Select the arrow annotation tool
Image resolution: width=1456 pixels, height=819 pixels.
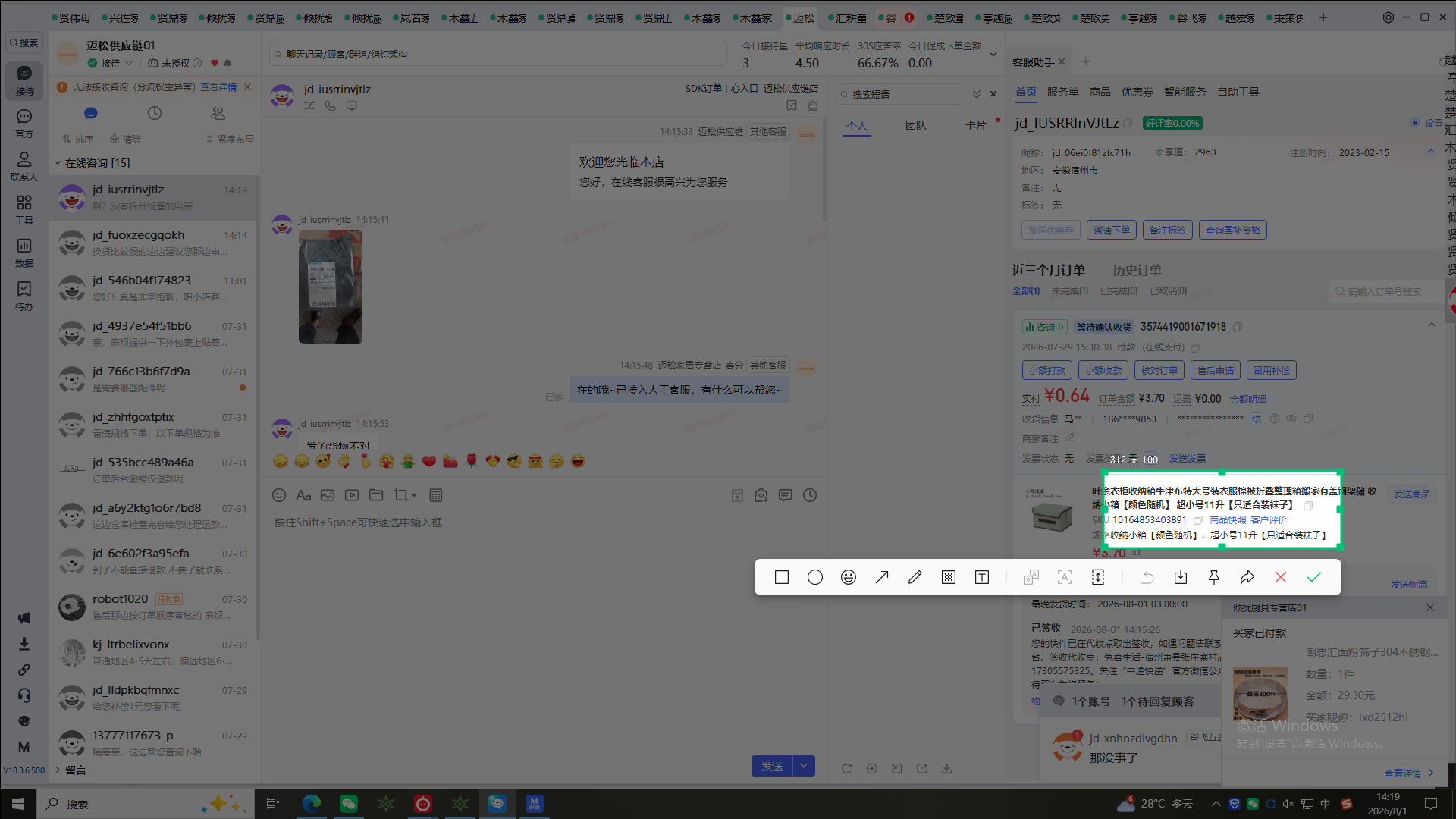882,578
